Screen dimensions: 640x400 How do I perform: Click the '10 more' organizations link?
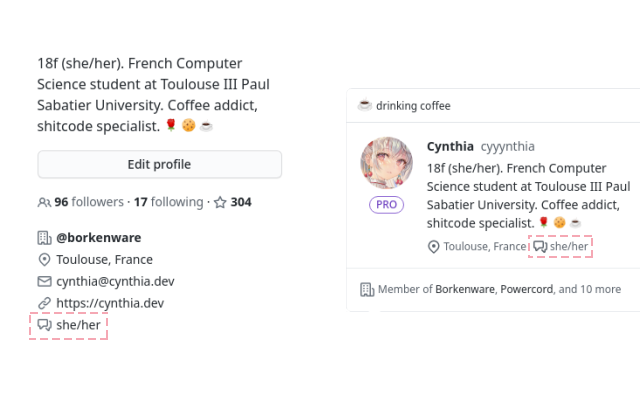pyautogui.click(x=600, y=290)
